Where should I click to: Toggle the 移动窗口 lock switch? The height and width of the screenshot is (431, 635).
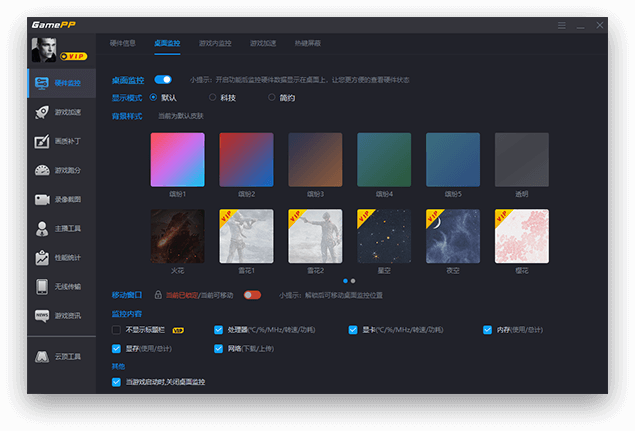(x=252, y=295)
